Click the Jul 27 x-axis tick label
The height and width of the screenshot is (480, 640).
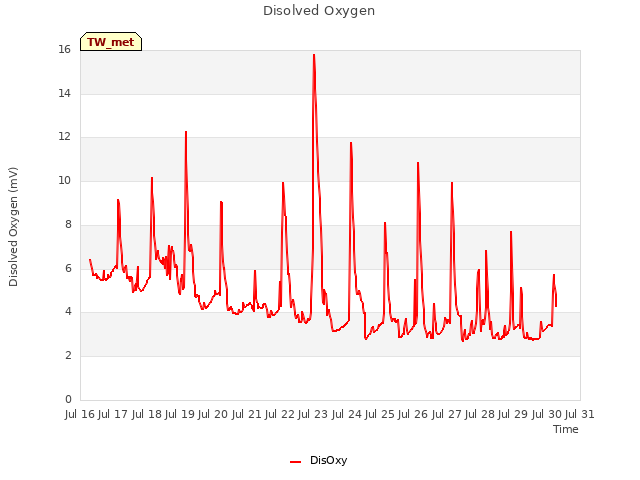click(x=447, y=414)
